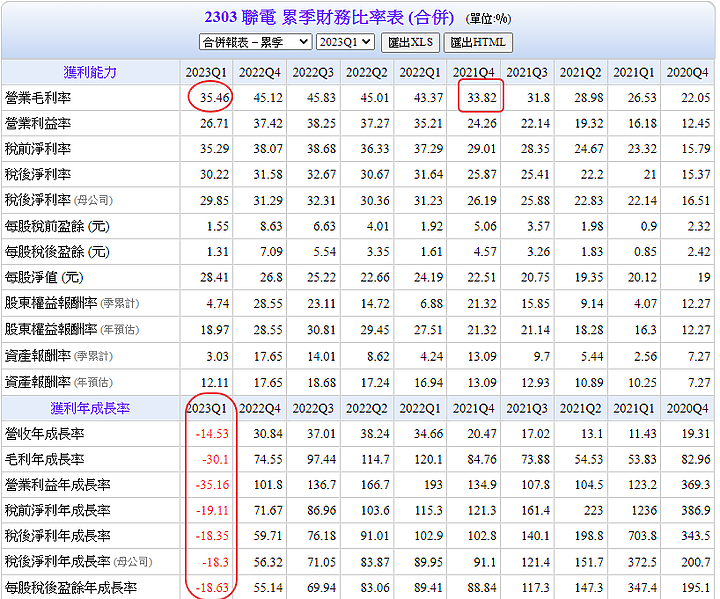Click the 每股淨值 (元) row label
The image size is (720, 599).
[x=44, y=277]
